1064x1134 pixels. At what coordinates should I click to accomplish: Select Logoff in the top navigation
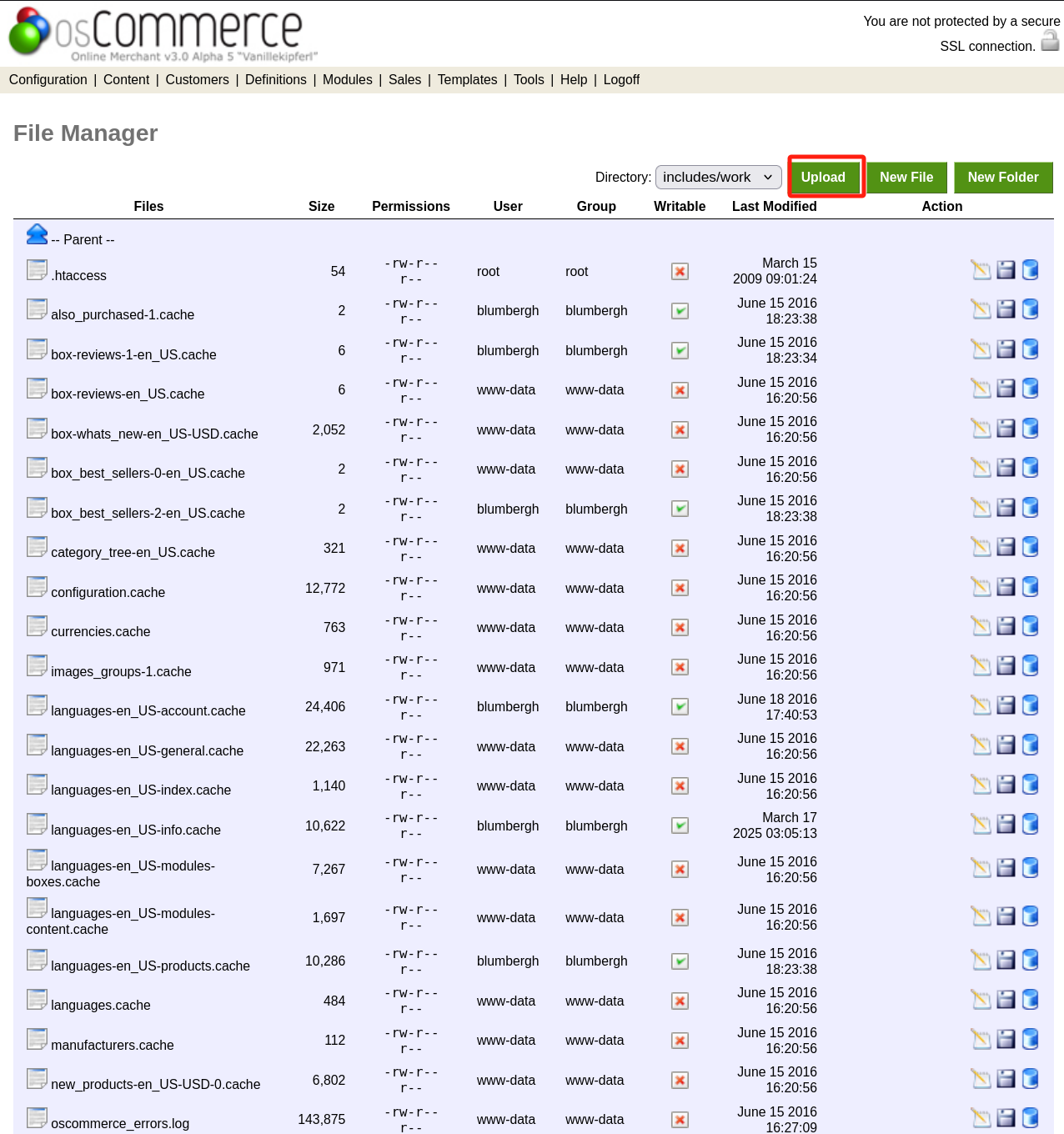click(x=621, y=80)
